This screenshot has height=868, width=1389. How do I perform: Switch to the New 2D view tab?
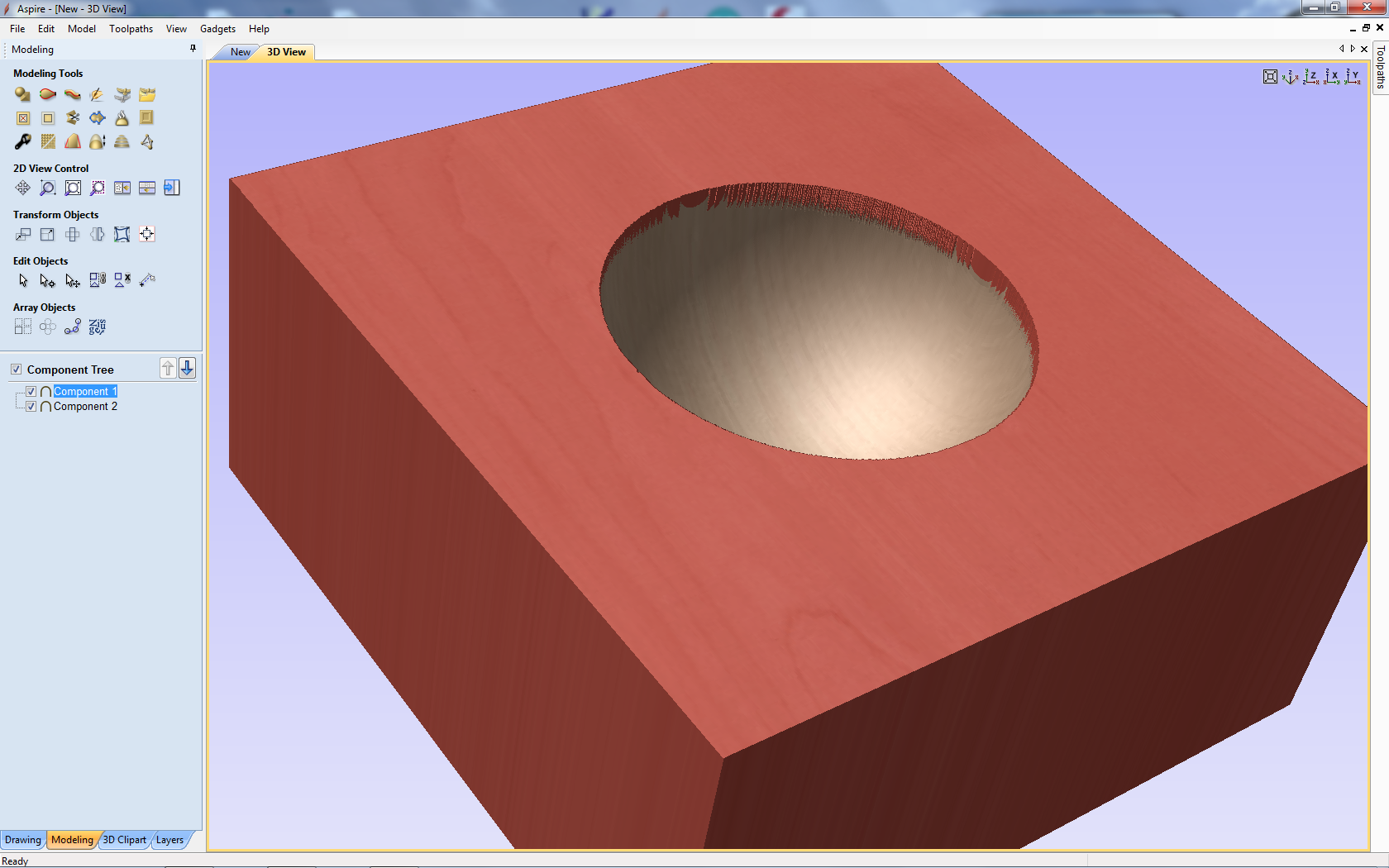click(240, 52)
